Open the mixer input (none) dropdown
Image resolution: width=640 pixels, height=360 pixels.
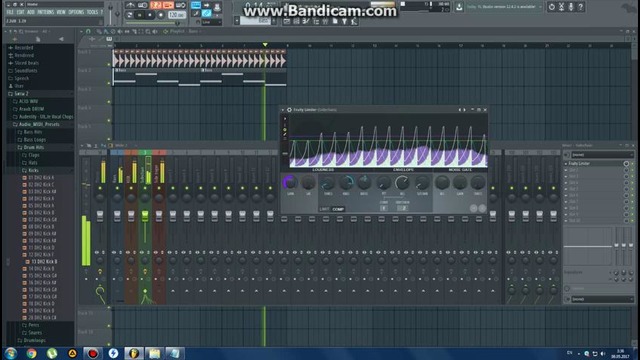pyautogui.click(x=602, y=155)
